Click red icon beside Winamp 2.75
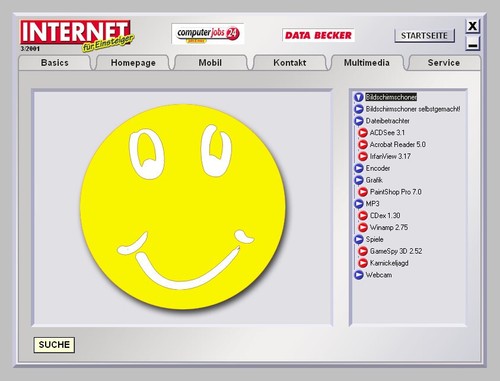 pos(363,228)
